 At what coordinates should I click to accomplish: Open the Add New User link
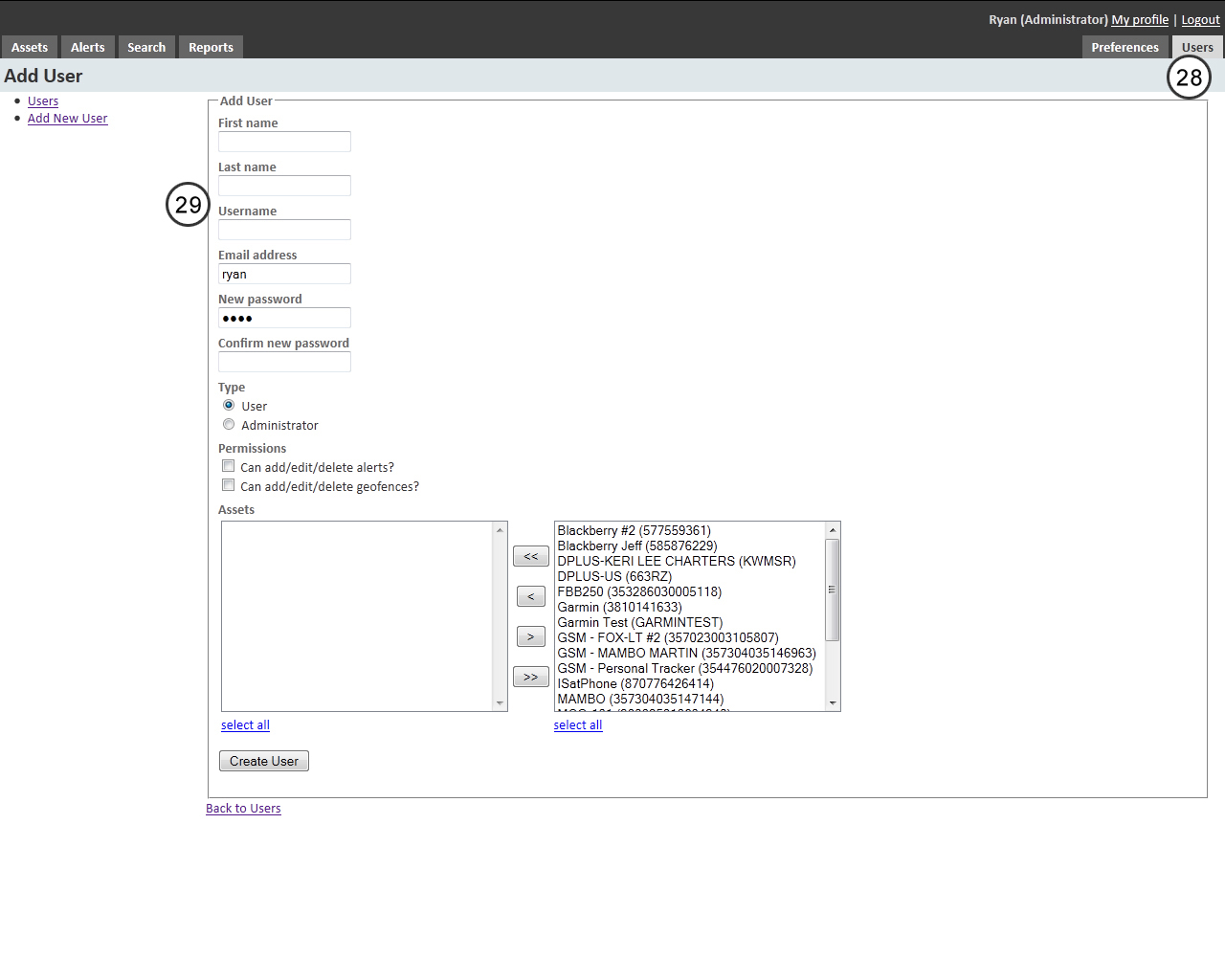(67, 118)
